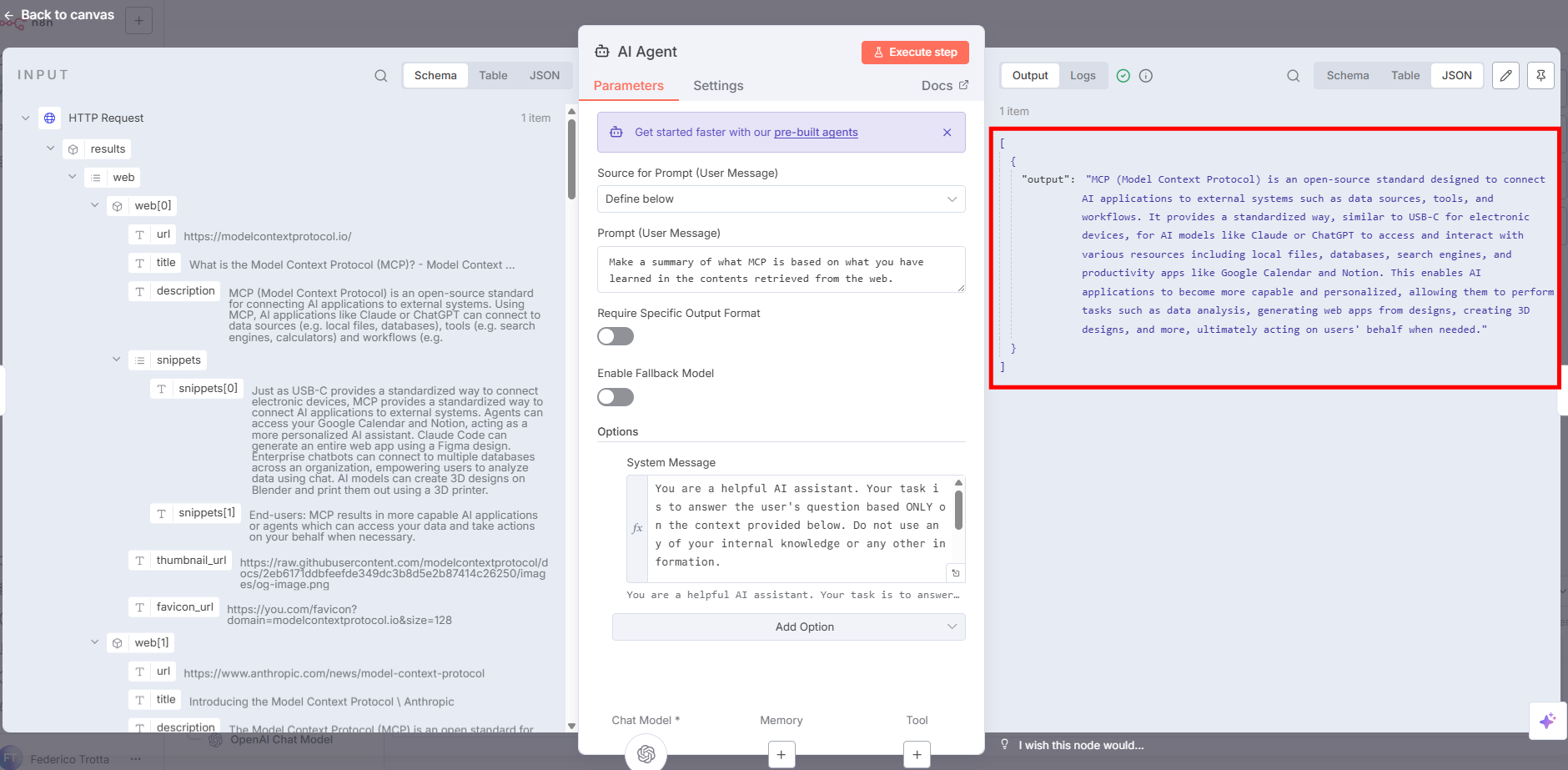Open the pre-built agents link
1568x770 pixels.
point(816,133)
